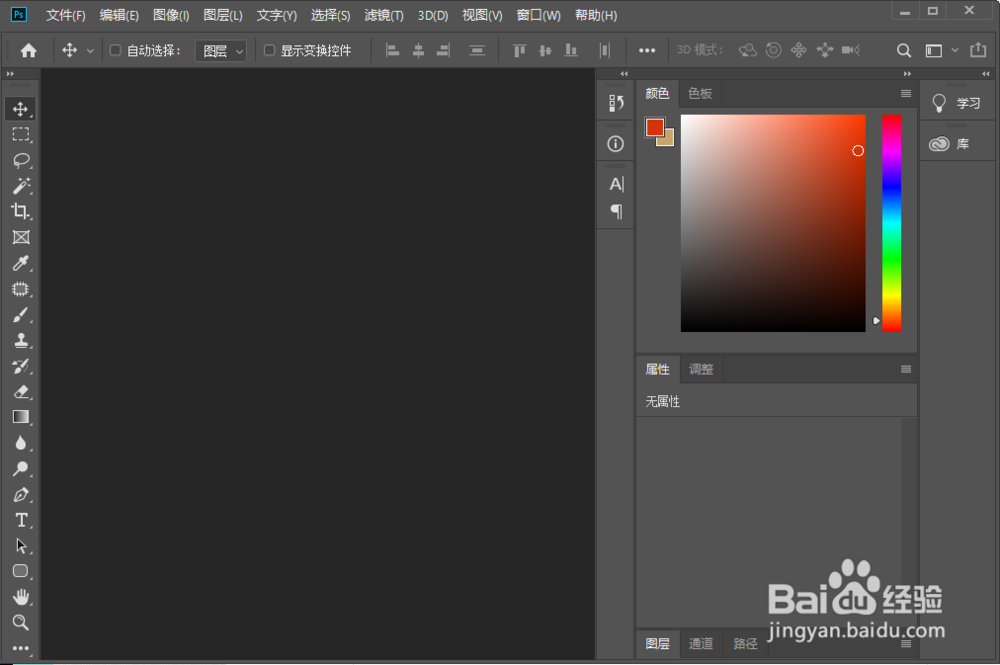The height and width of the screenshot is (665, 1000).
Task: Align top edges icon
Action: pos(520,50)
